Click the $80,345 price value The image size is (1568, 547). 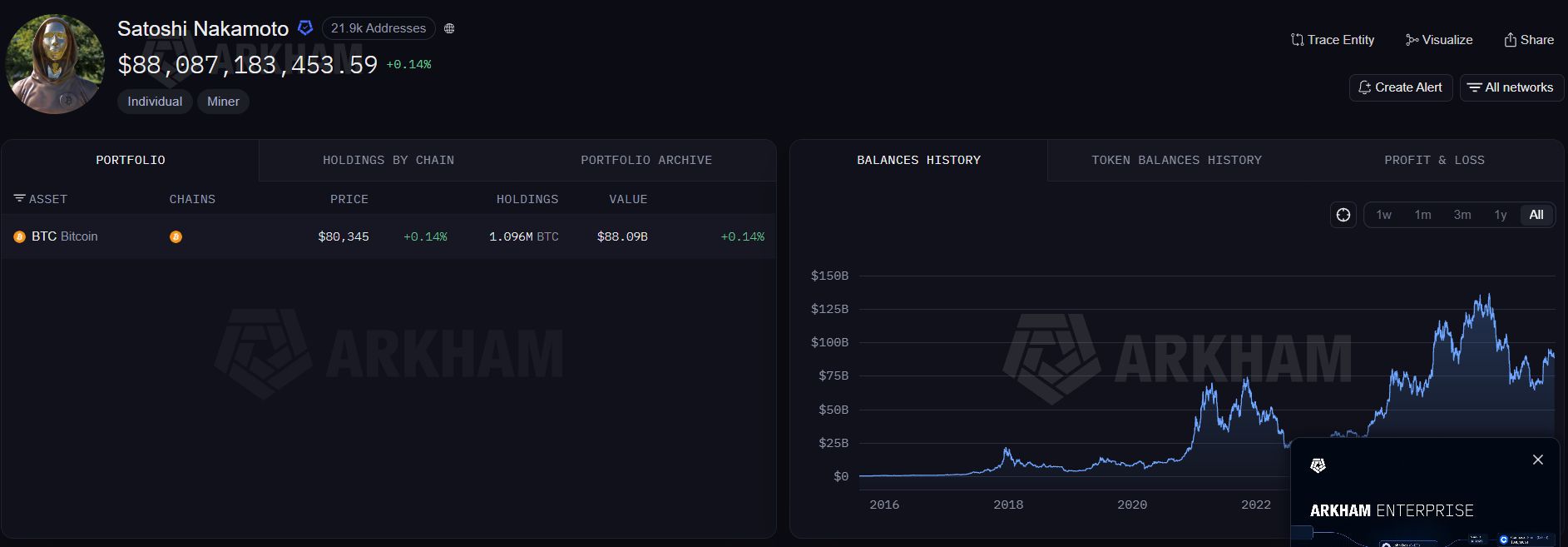pos(344,236)
